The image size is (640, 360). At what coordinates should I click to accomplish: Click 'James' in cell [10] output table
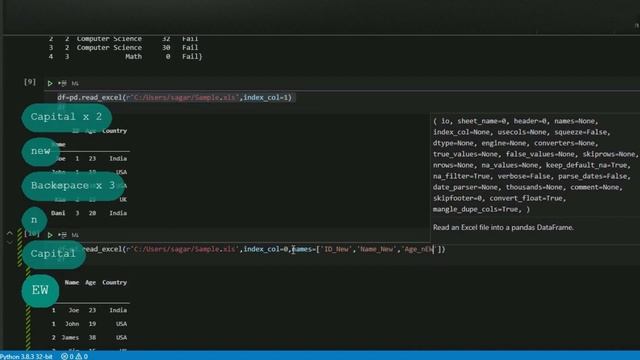point(70,338)
